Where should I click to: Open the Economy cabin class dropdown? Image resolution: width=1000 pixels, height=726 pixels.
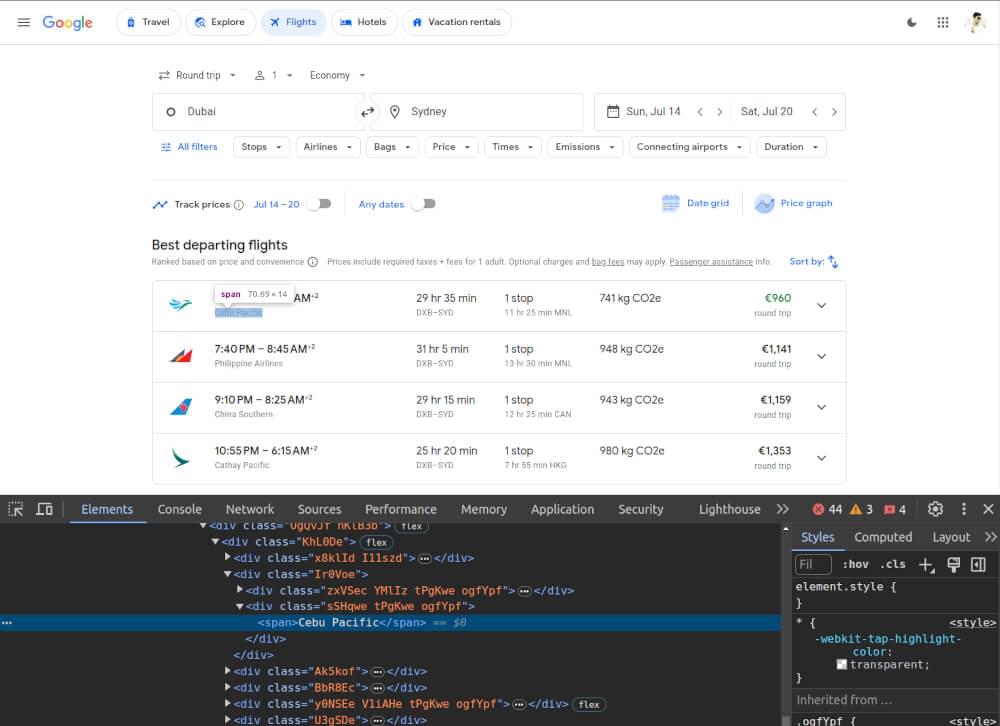(336, 75)
